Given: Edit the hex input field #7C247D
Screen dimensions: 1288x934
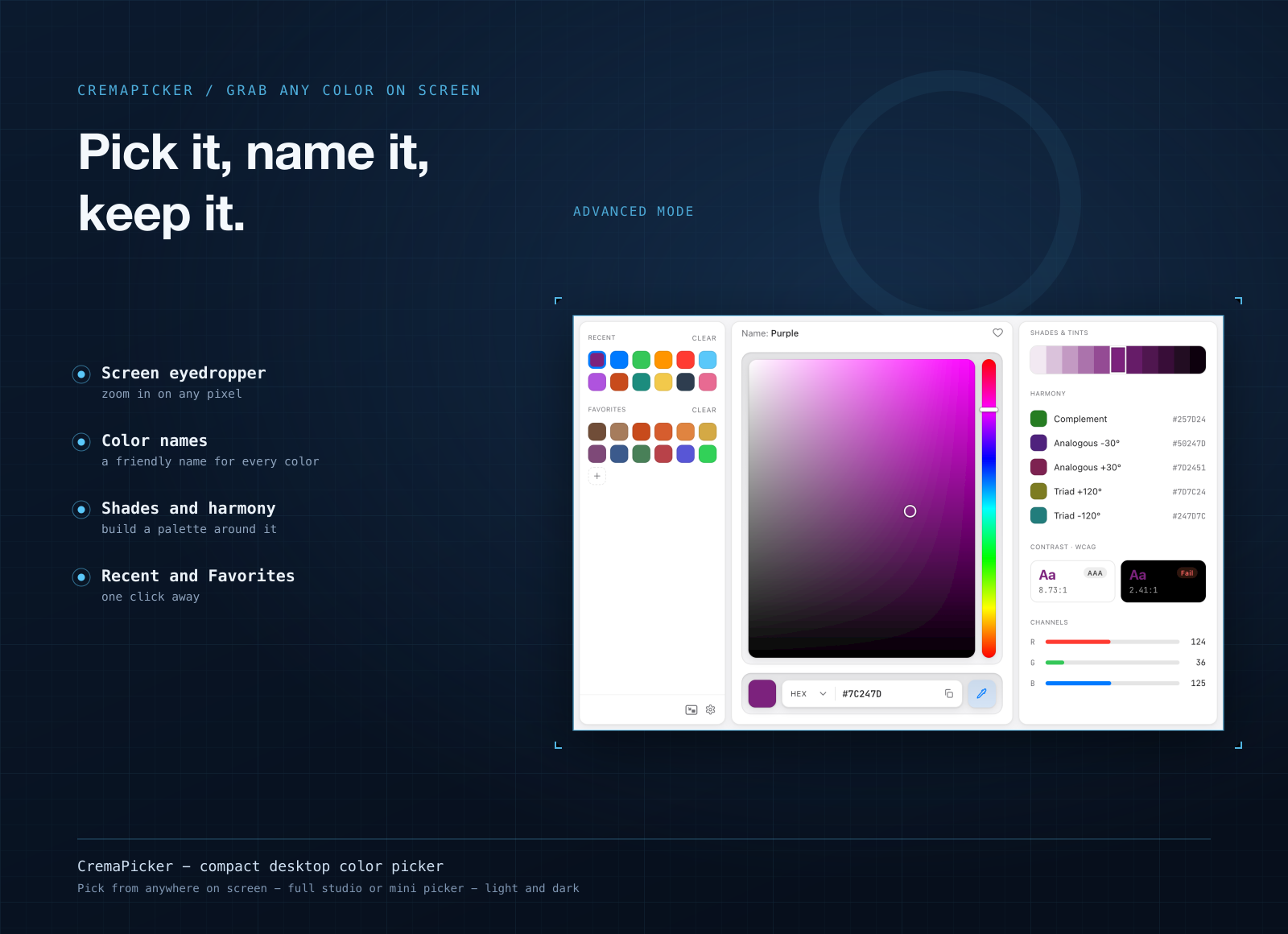Looking at the screenshot, I should [889, 693].
